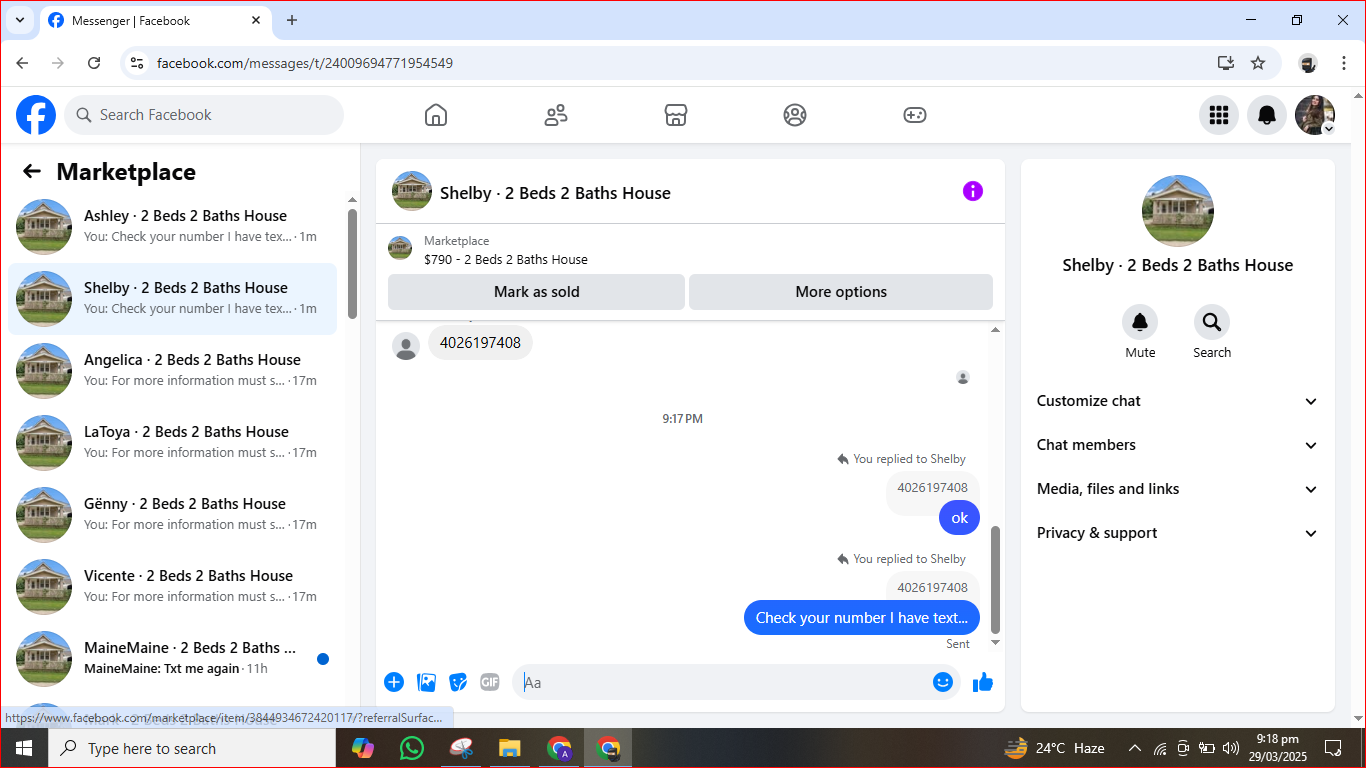Open the emoji picker

(x=942, y=682)
